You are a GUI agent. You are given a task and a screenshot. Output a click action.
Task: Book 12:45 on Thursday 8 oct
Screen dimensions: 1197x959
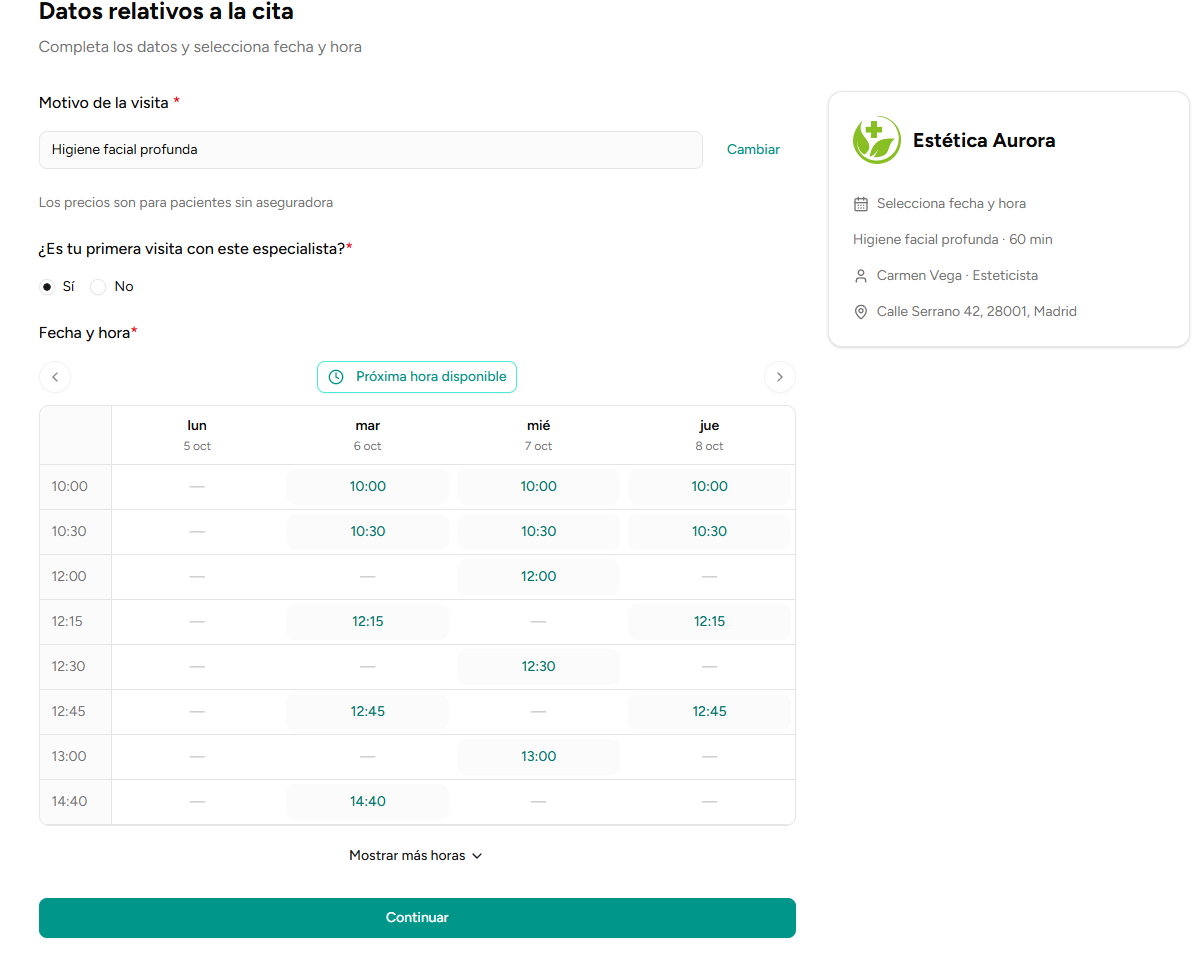[709, 712]
